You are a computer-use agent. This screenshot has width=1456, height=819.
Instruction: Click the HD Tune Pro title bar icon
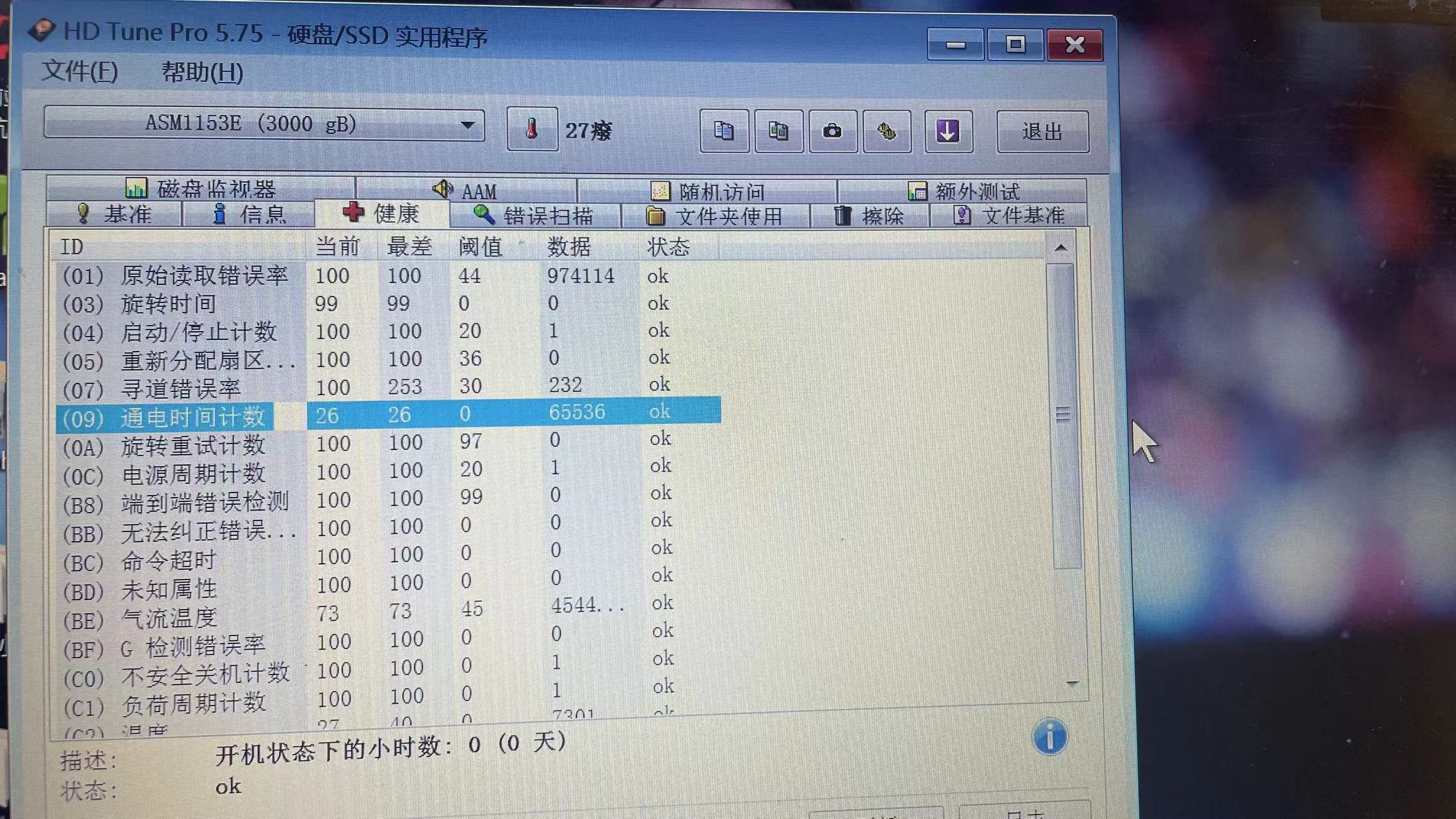coord(42,30)
